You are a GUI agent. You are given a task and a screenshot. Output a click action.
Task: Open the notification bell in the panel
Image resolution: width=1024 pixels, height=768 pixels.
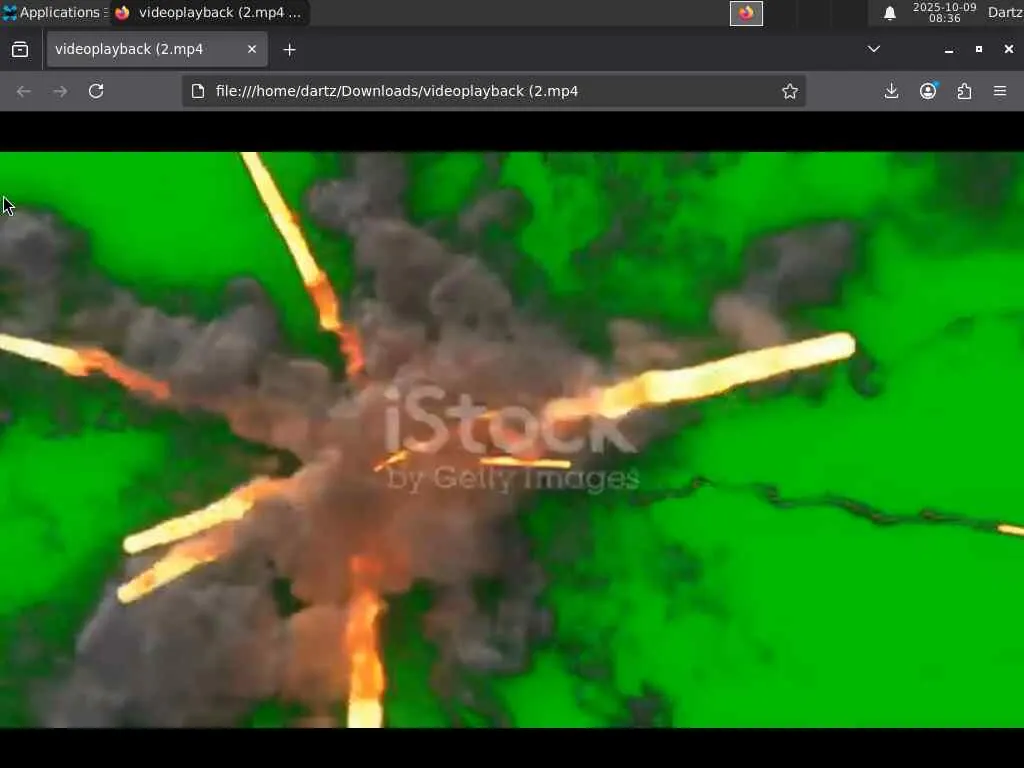pyautogui.click(x=889, y=13)
